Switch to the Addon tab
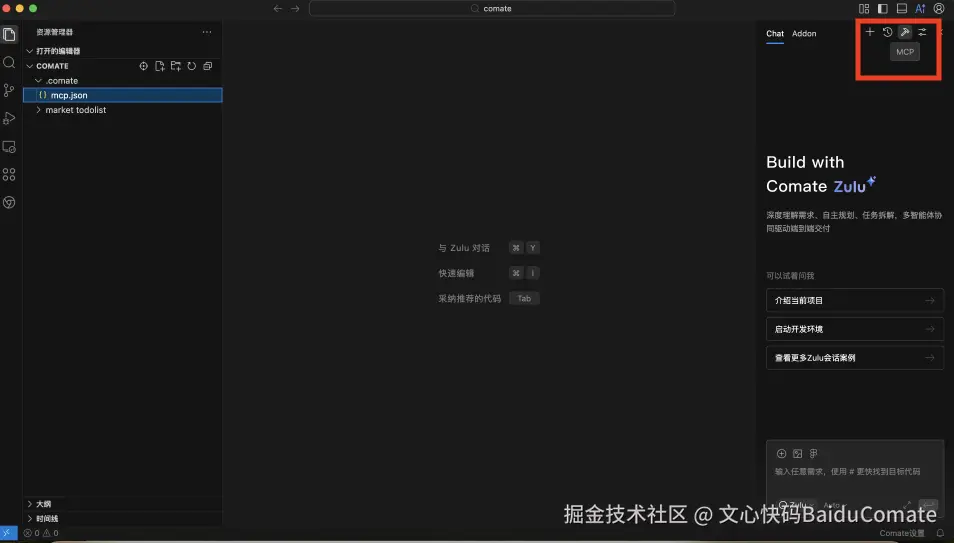This screenshot has width=954, height=543. [x=804, y=33]
